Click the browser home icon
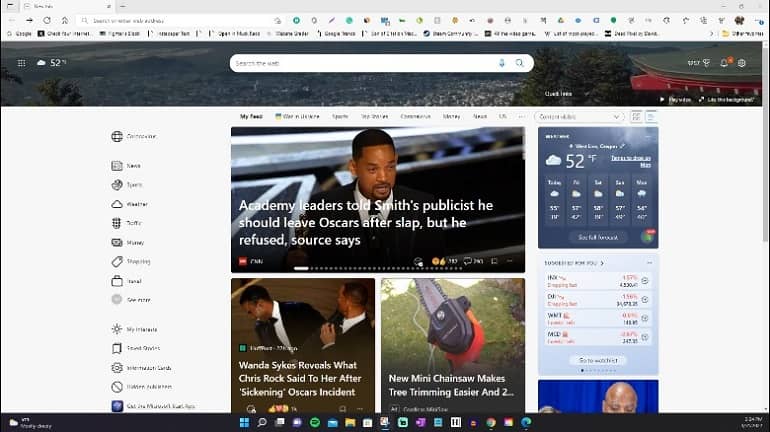This screenshot has height=432, width=770. tap(65, 20)
